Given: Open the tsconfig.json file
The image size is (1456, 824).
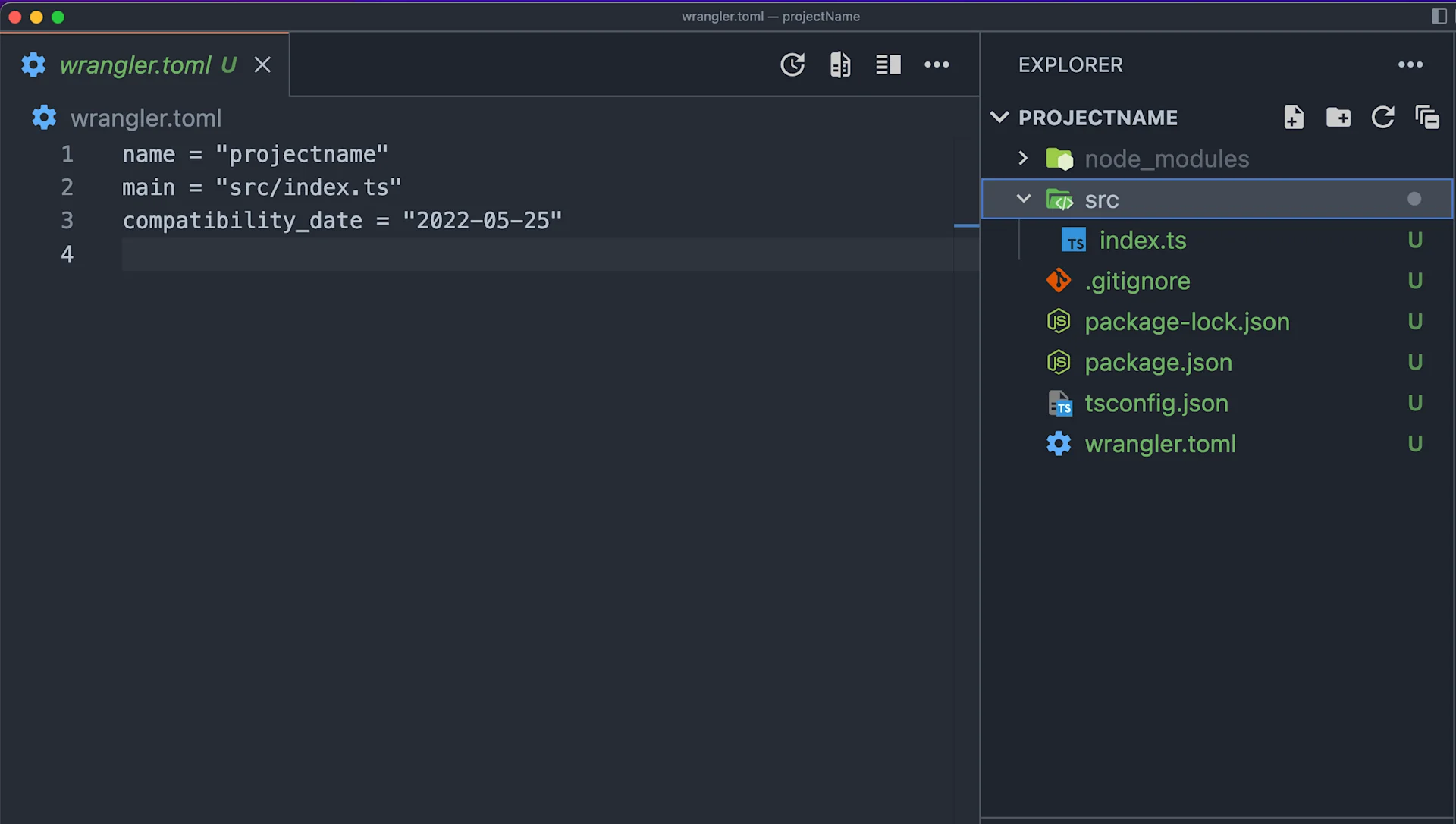Looking at the screenshot, I should click(1156, 403).
